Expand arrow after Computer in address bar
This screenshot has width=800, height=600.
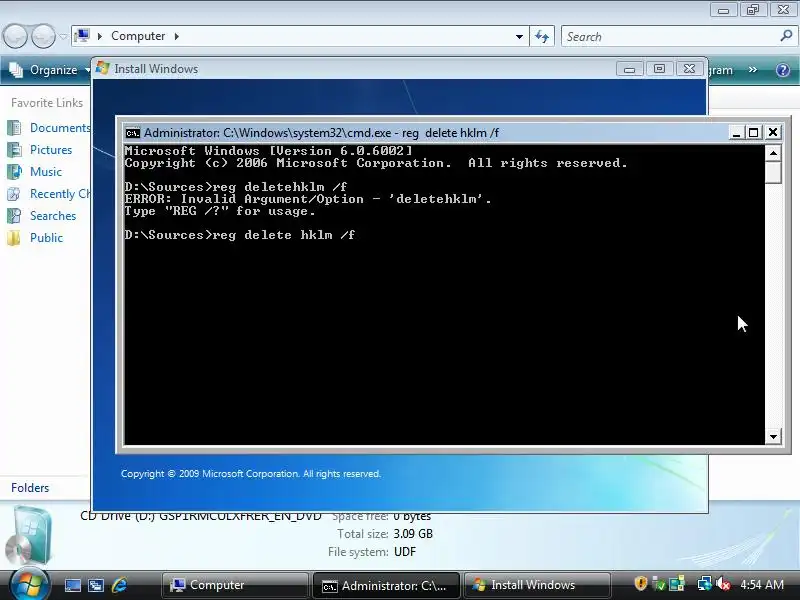177,36
